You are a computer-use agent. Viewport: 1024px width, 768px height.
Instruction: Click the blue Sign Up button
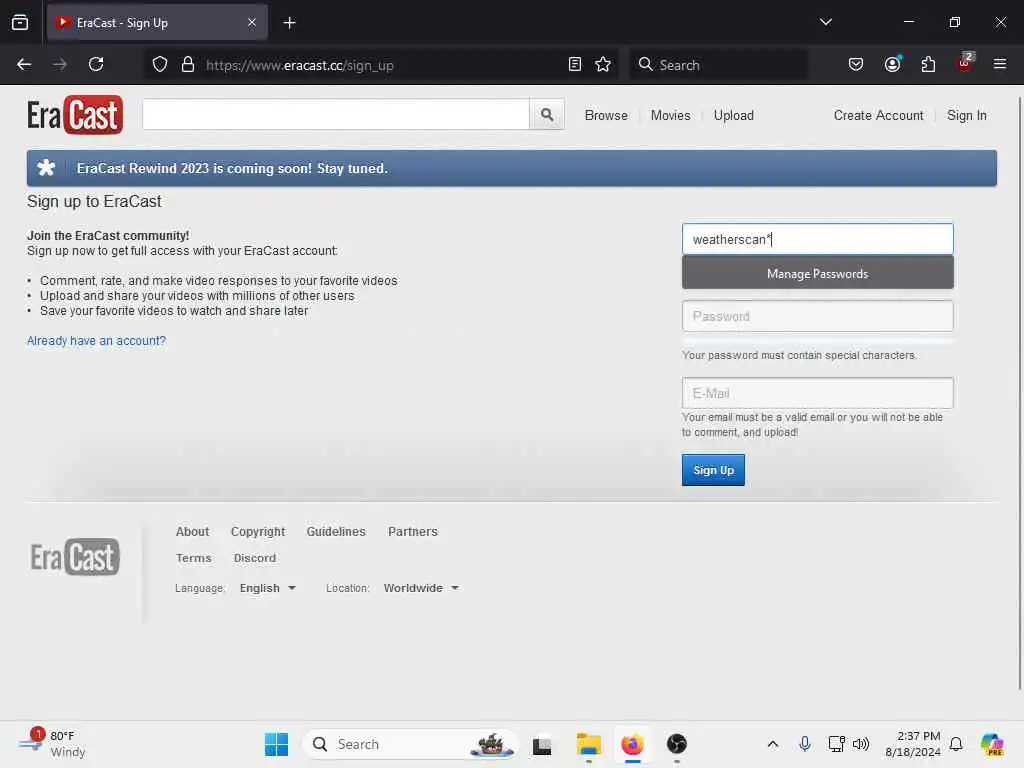pos(713,470)
